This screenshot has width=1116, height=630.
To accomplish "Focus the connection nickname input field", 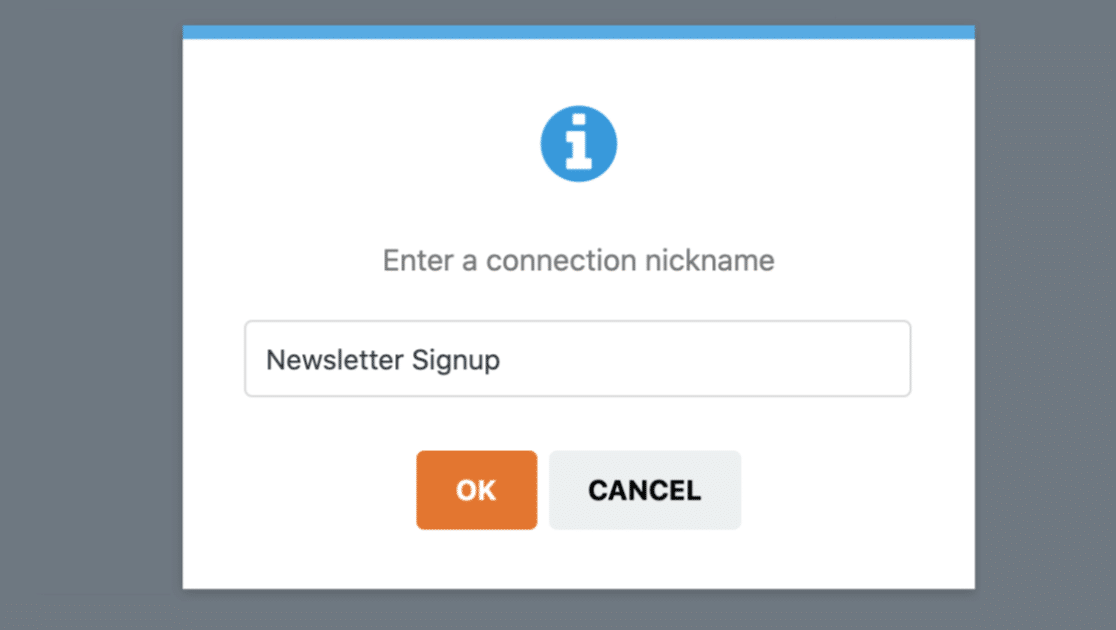I will click(577, 359).
